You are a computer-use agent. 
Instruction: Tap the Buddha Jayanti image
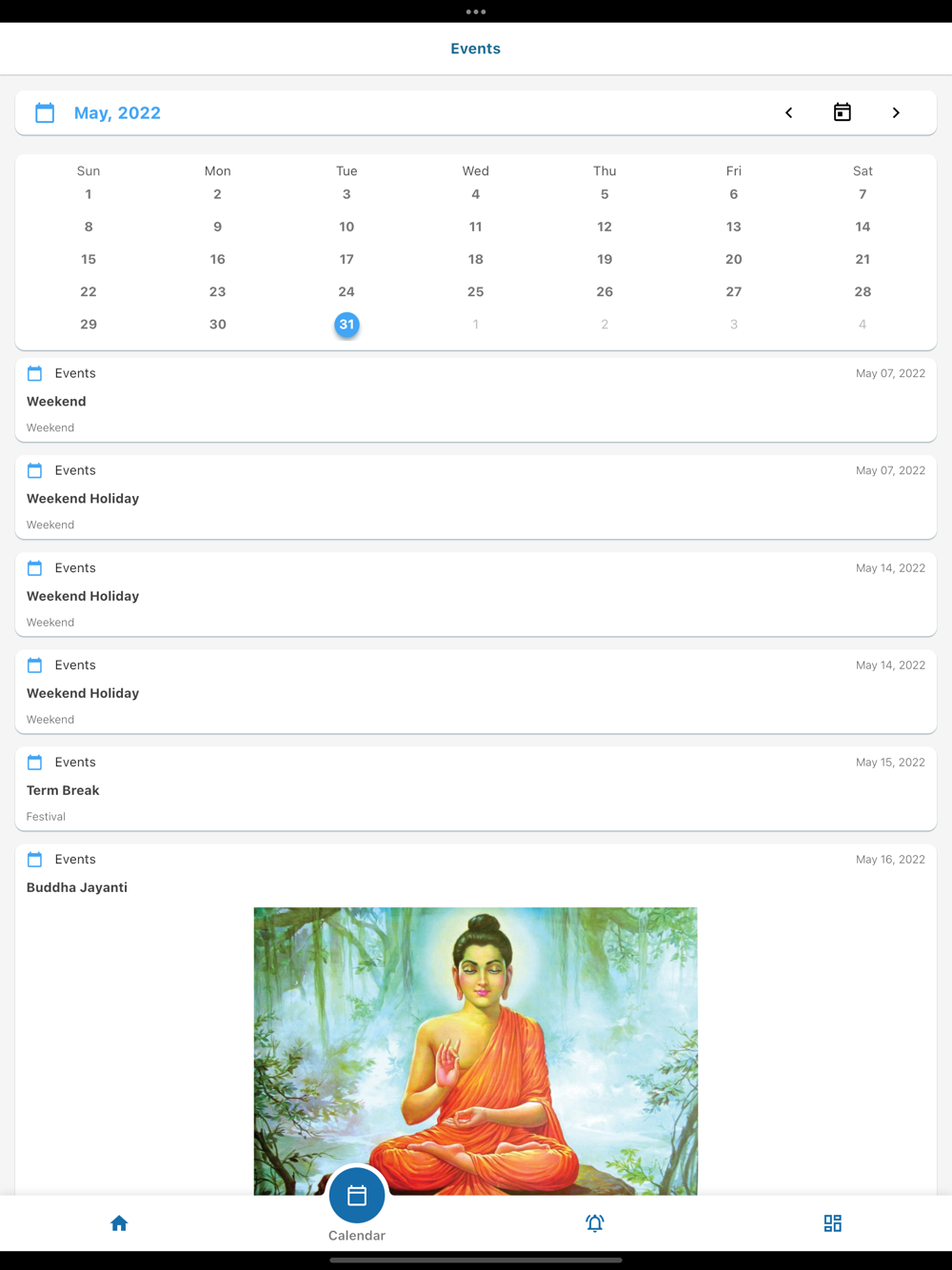(x=476, y=1051)
